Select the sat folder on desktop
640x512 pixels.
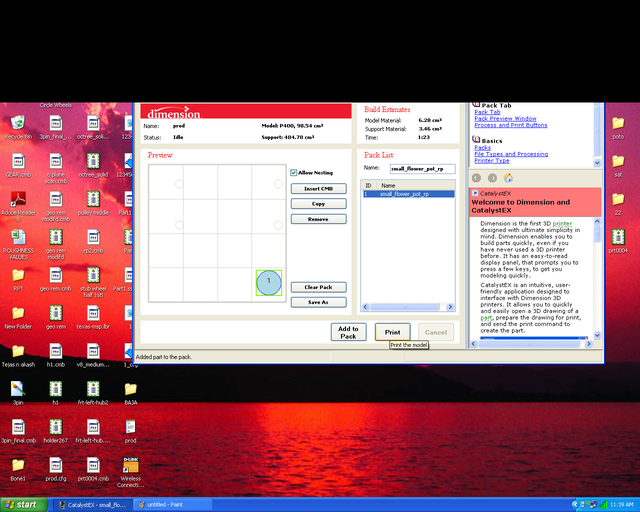[618, 166]
